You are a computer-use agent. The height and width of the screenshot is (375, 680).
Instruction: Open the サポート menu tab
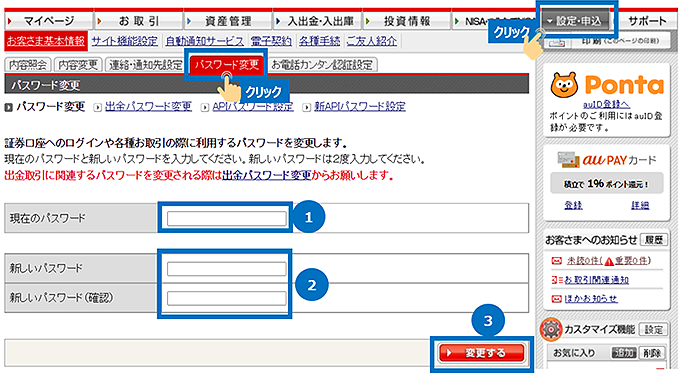(x=647, y=21)
